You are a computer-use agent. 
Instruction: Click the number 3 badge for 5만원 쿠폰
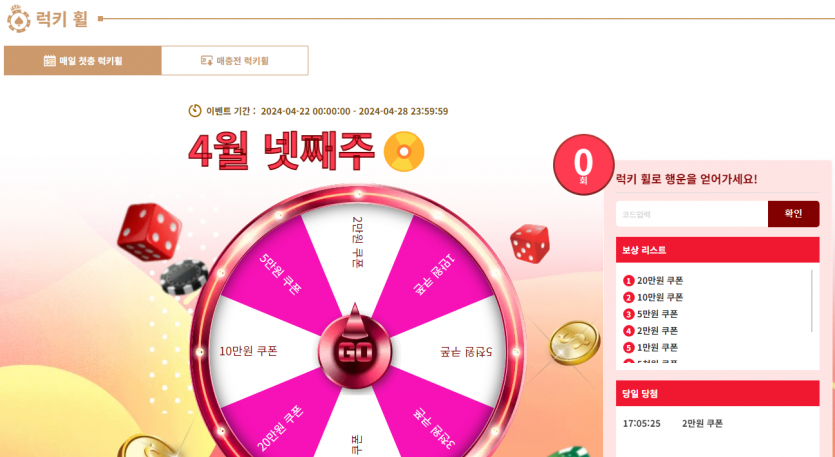click(629, 314)
